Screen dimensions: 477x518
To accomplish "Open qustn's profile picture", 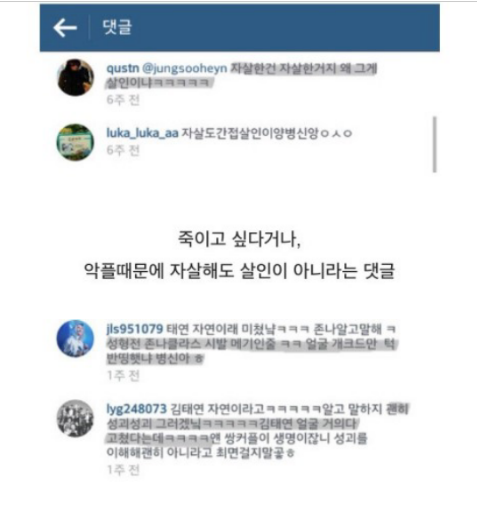I will [76, 77].
